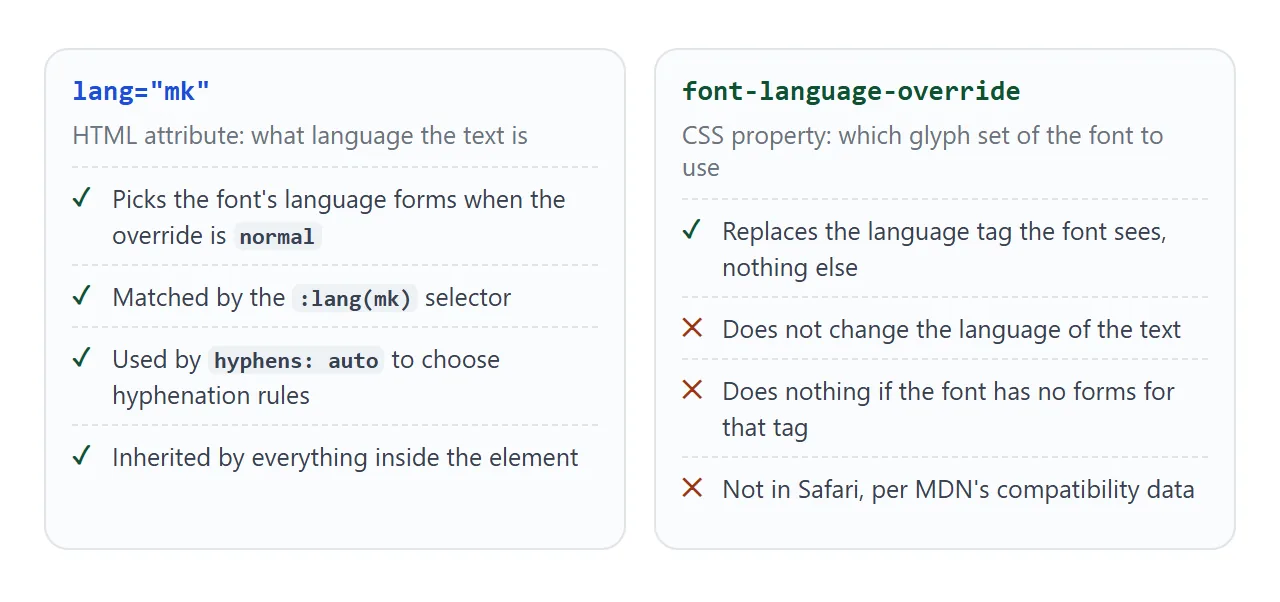Click the font-language-override heading

851,91
